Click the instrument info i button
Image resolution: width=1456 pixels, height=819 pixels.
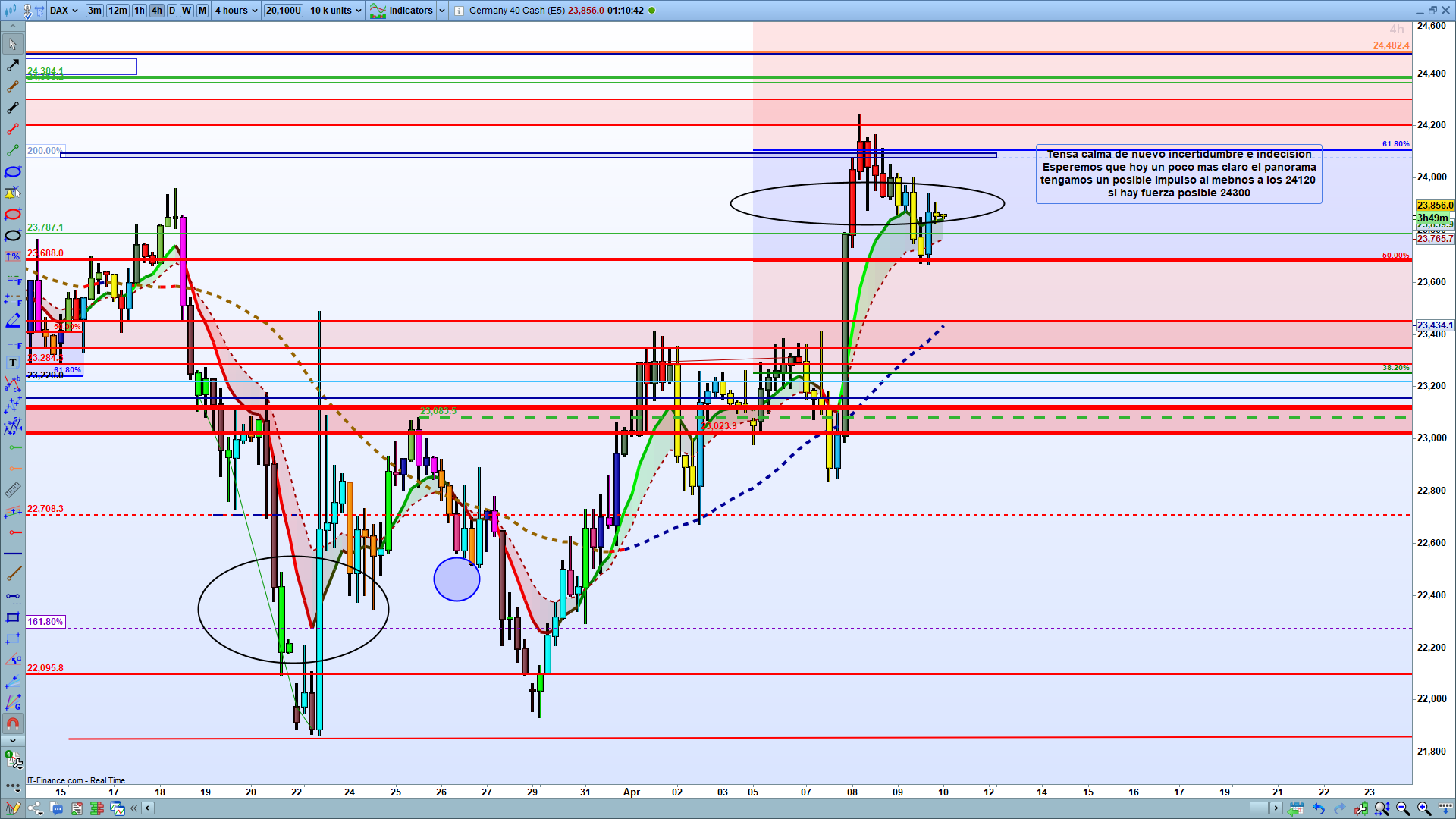tap(459, 11)
